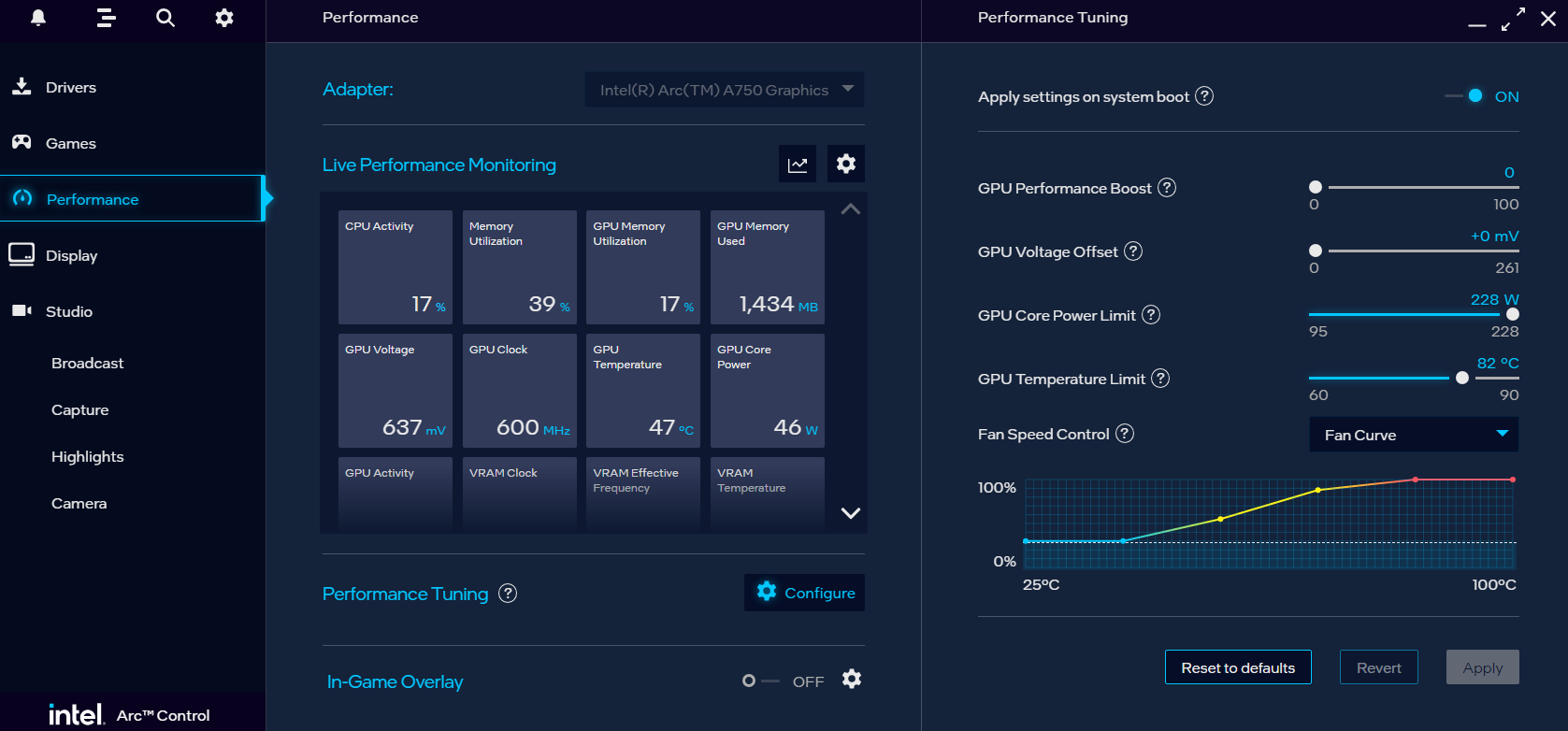Open Live Performance Monitoring settings gear

tap(846, 165)
